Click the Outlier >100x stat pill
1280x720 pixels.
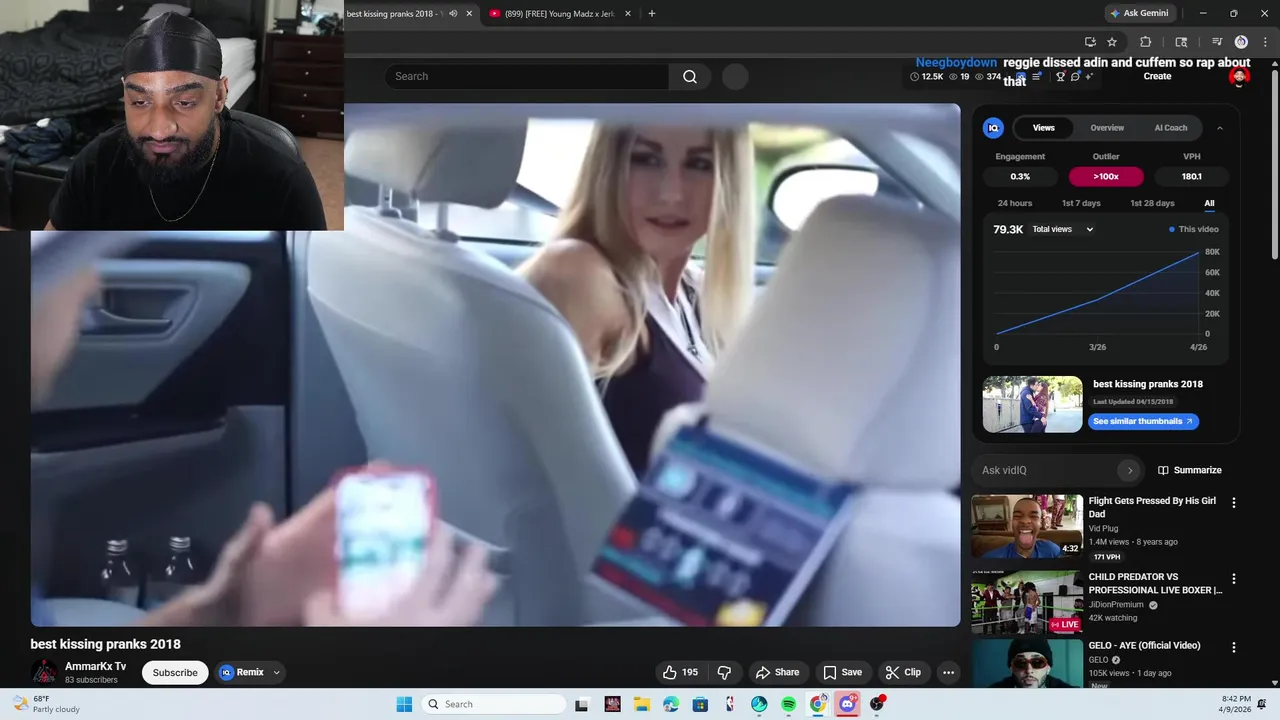[x=1106, y=176]
